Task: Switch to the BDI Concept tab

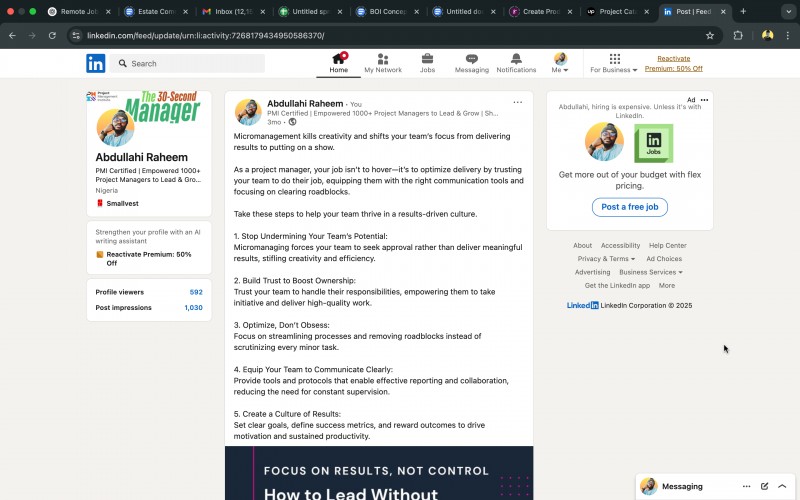Action: [x=387, y=11]
